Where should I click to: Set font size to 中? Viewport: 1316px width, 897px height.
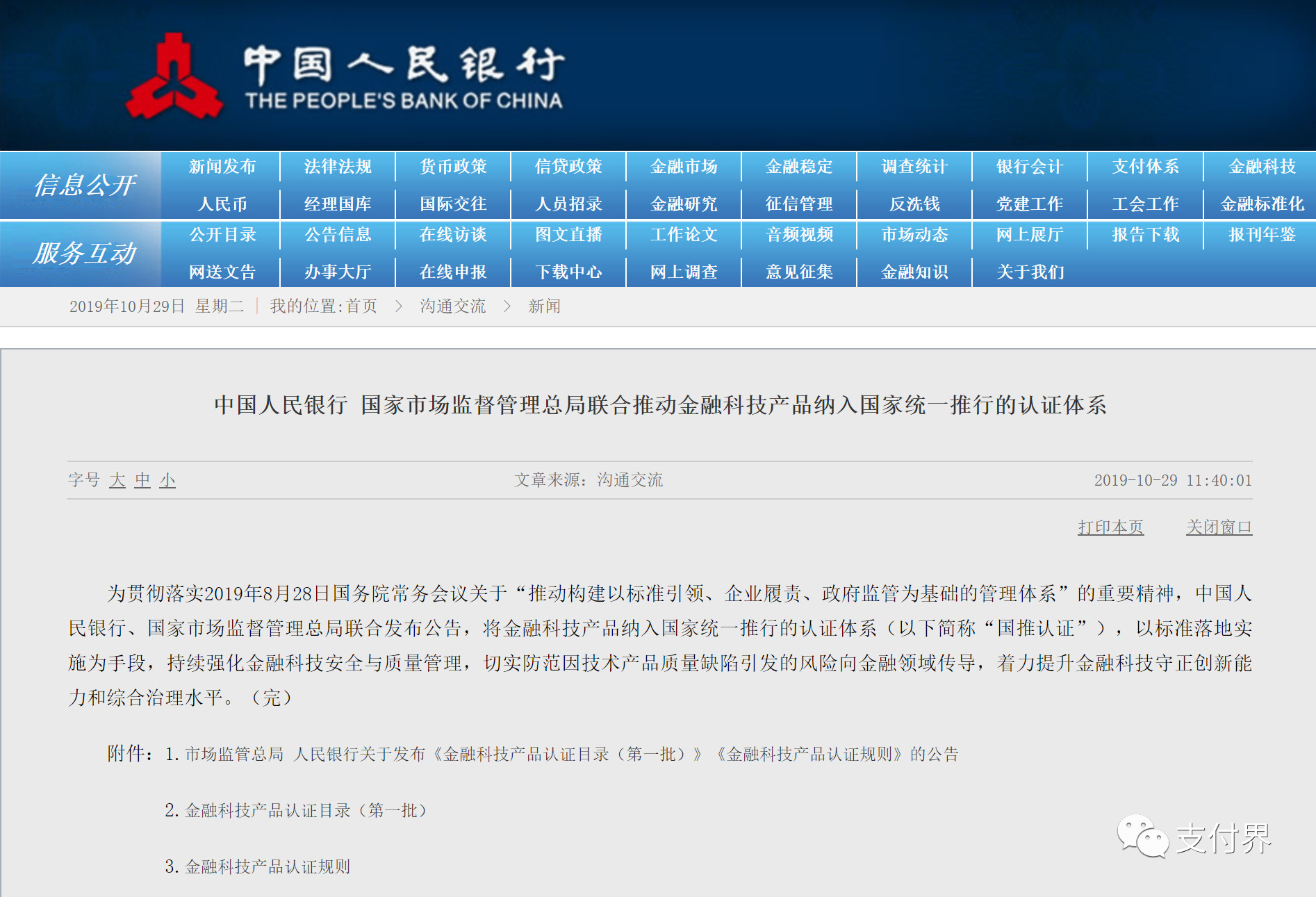pos(142,480)
